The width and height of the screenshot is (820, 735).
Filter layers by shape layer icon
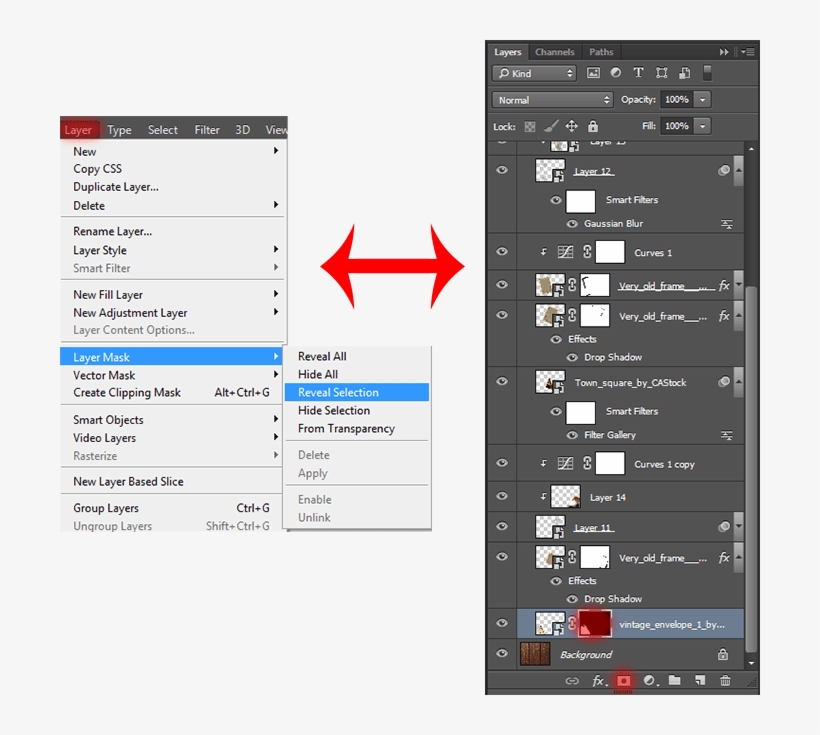coord(662,73)
